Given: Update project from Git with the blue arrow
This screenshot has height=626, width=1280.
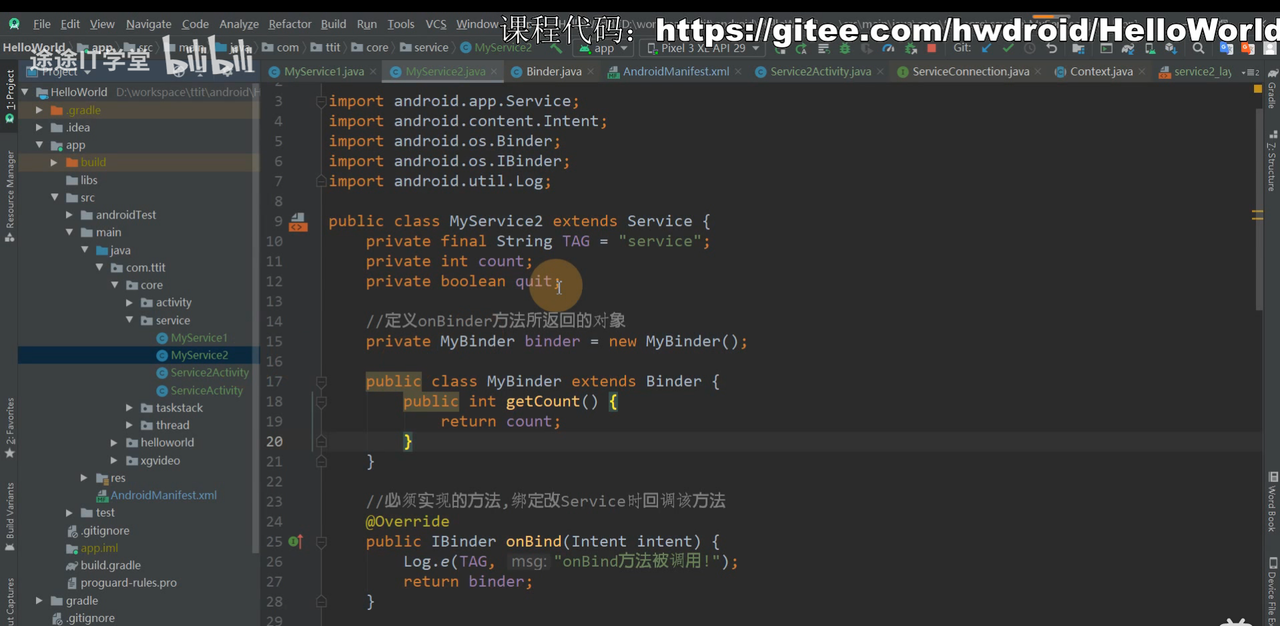Looking at the screenshot, I should point(987,48).
